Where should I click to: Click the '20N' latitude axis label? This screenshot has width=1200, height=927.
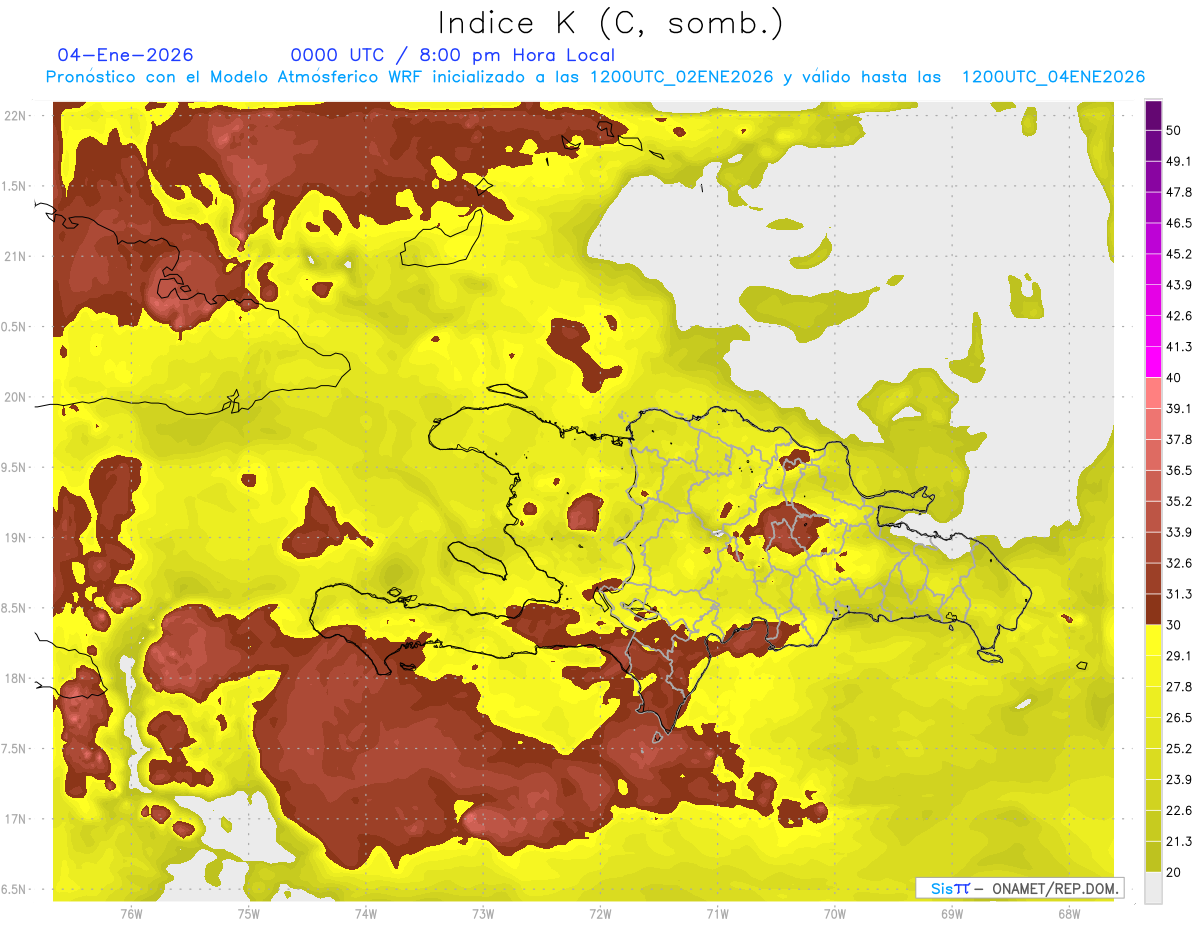pos(17,397)
